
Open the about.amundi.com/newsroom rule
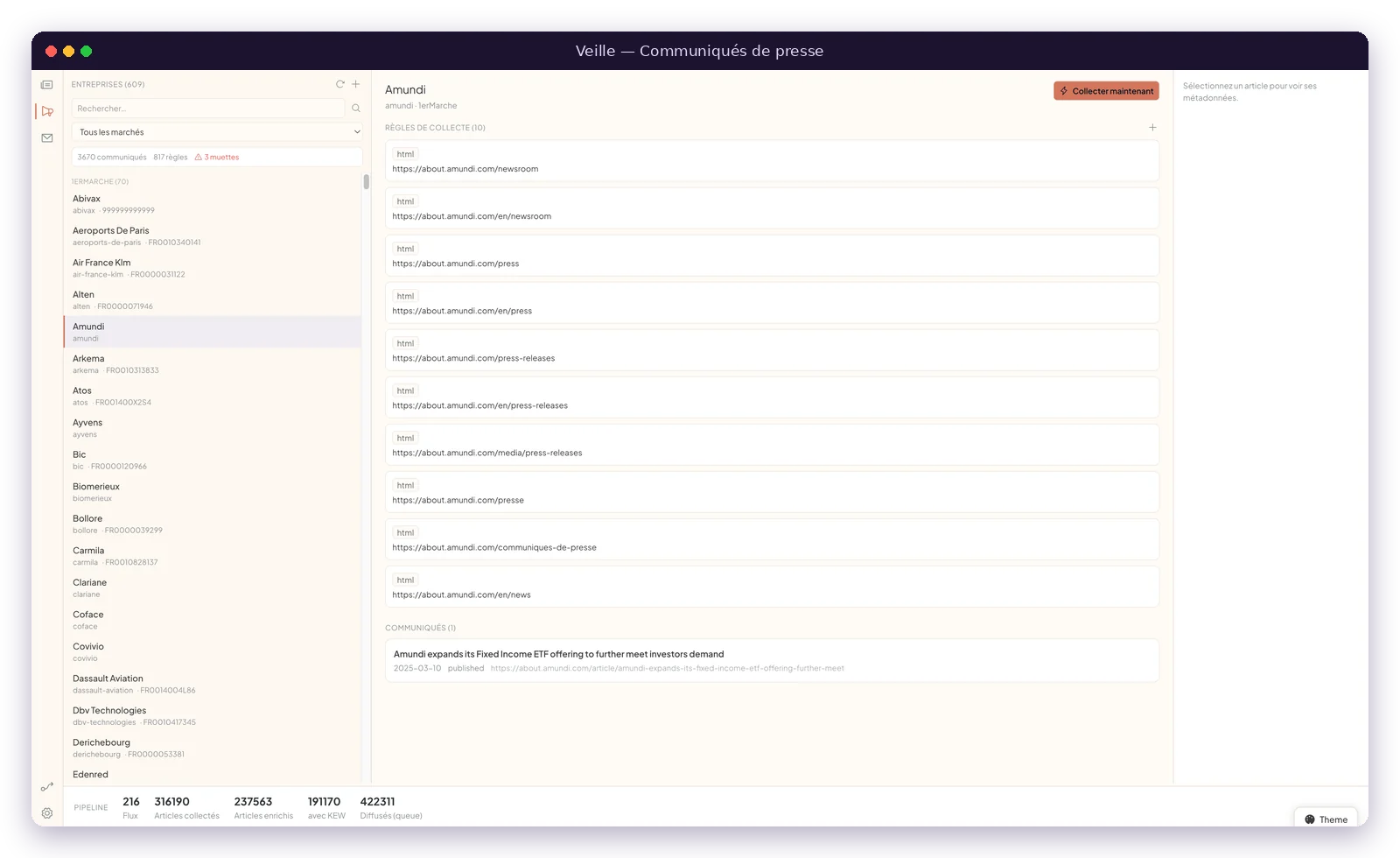772,161
